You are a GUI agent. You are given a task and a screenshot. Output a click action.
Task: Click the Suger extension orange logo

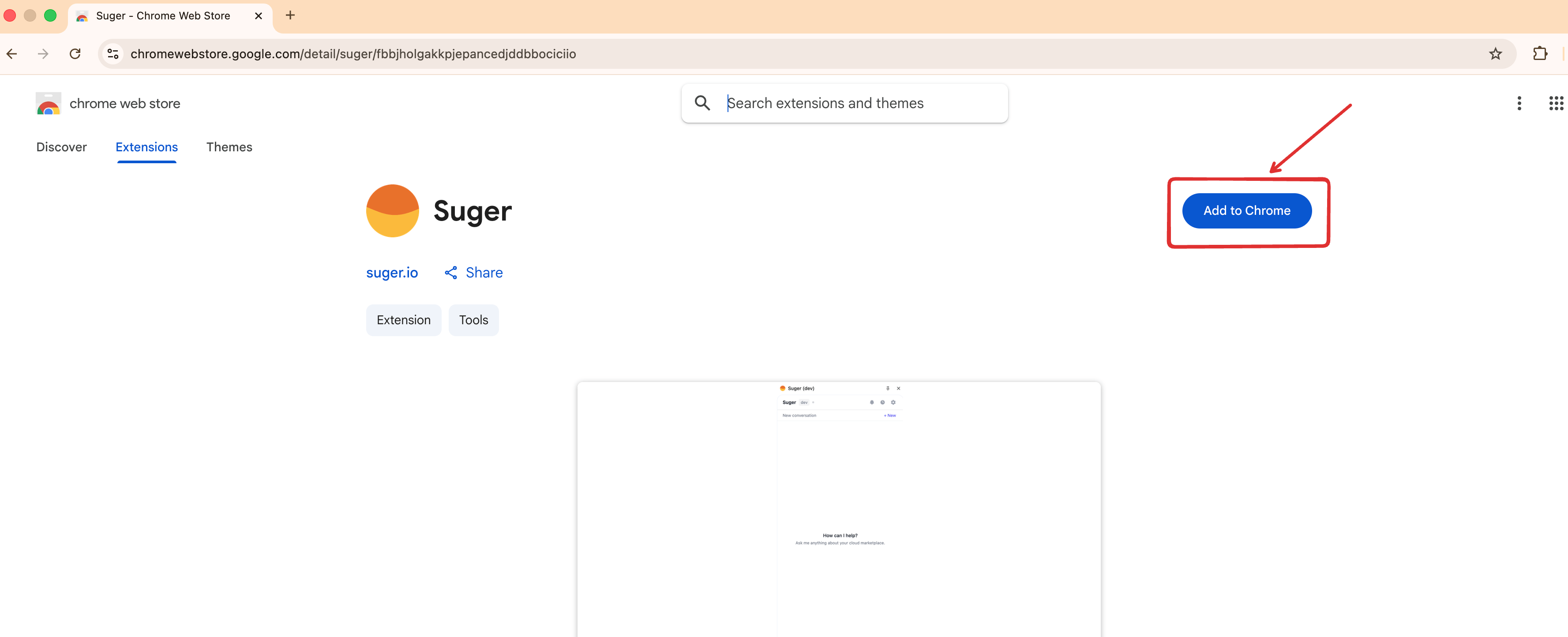coord(393,210)
